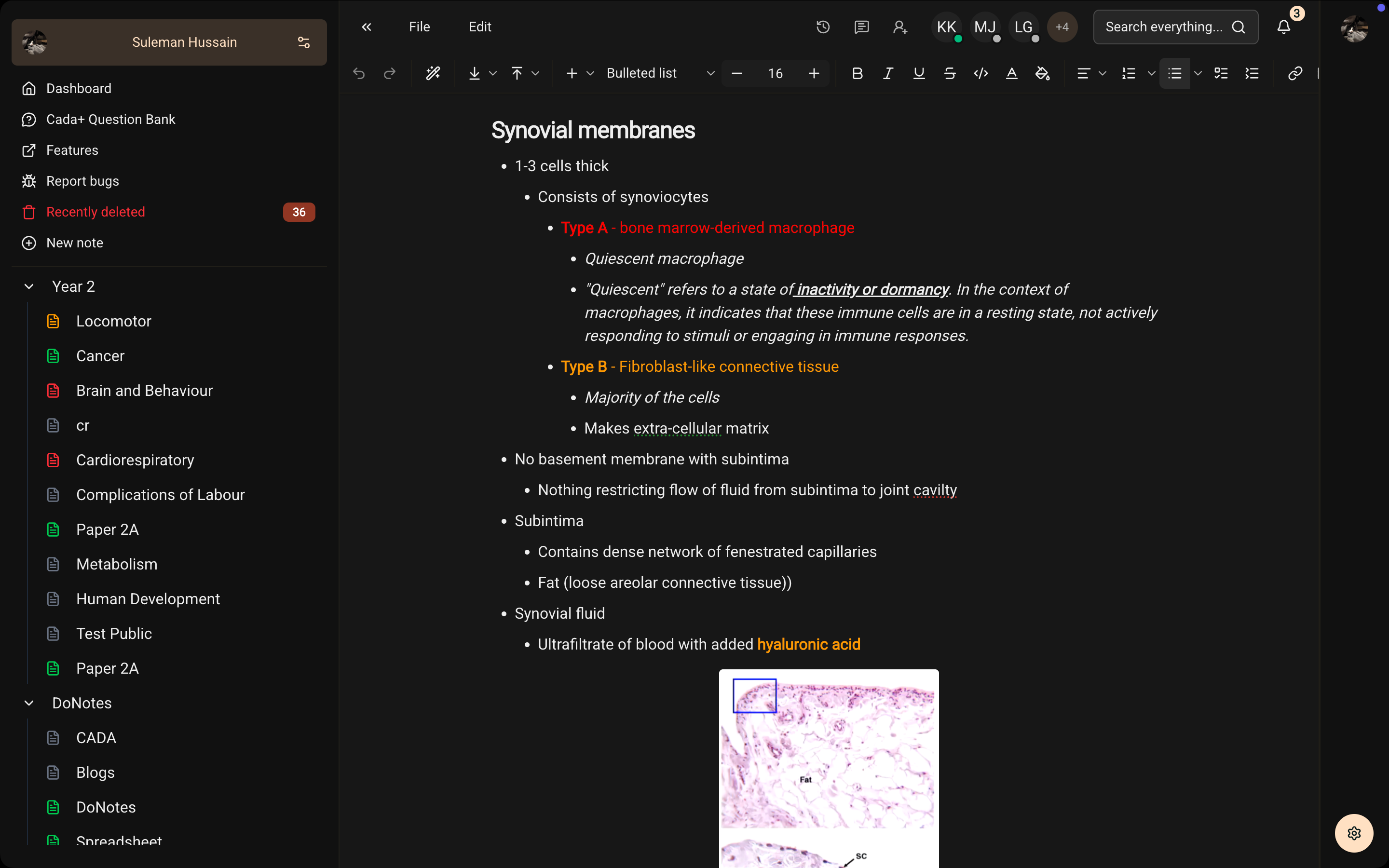
Task: Apply strikethrough formatting
Action: click(950, 73)
